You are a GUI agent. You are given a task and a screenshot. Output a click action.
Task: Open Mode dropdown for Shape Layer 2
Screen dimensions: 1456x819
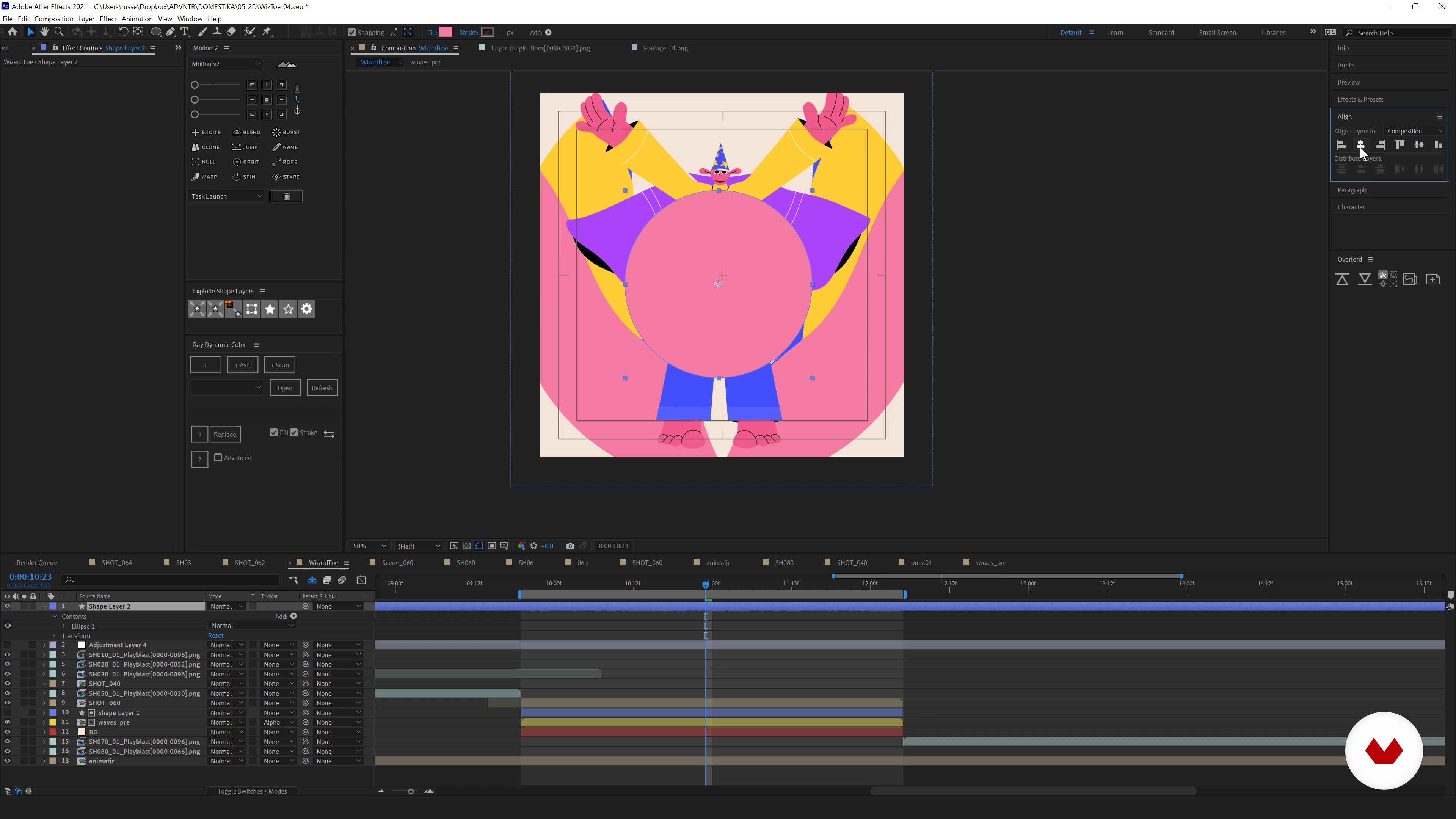[227, 607]
